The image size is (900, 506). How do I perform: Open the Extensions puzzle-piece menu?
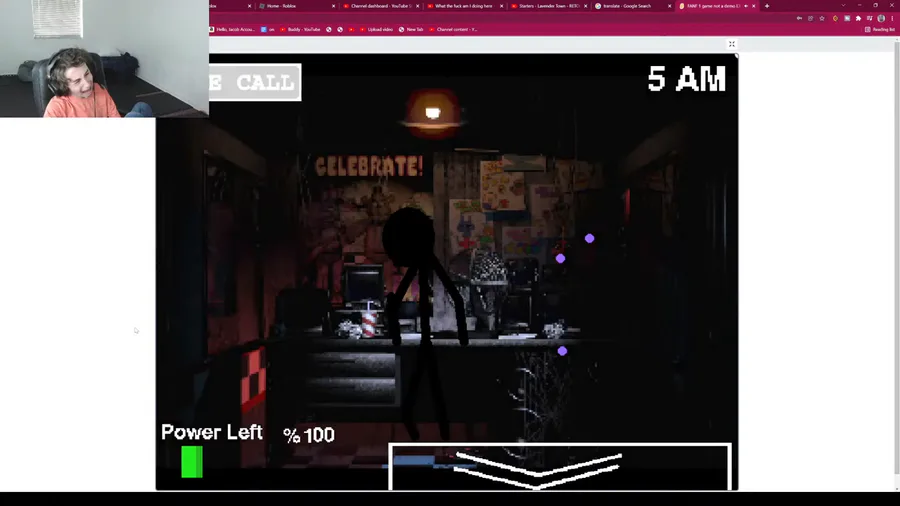[x=859, y=18]
